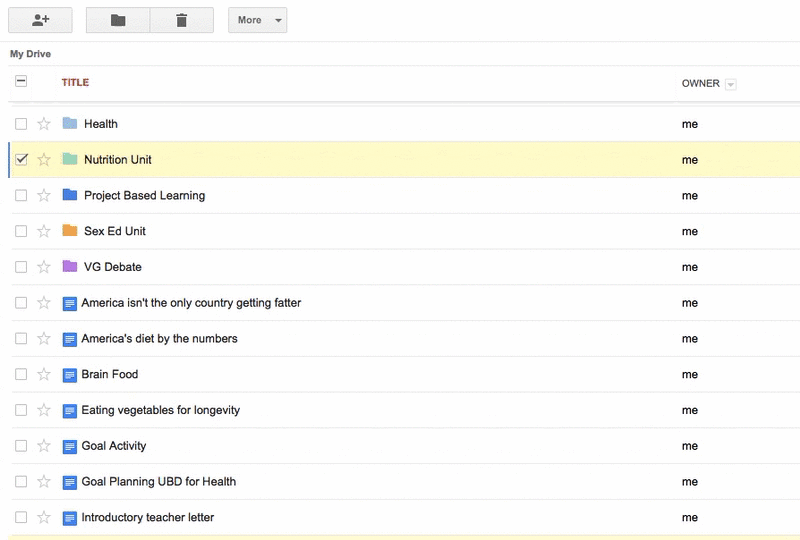The height and width of the screenshot is (540, 800).
Task: Click the green Nutrition Unit folder icon
Action: [x=70, y=159]
